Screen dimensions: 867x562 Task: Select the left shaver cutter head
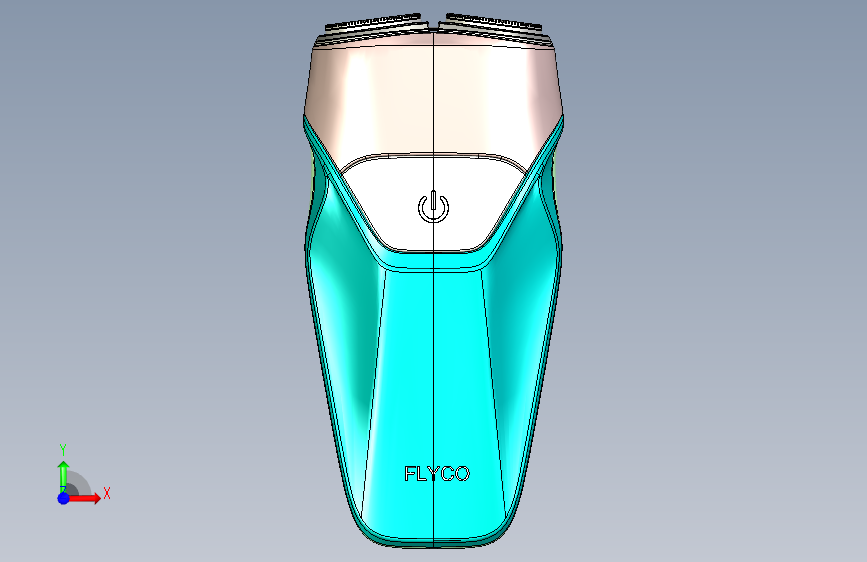374,28
